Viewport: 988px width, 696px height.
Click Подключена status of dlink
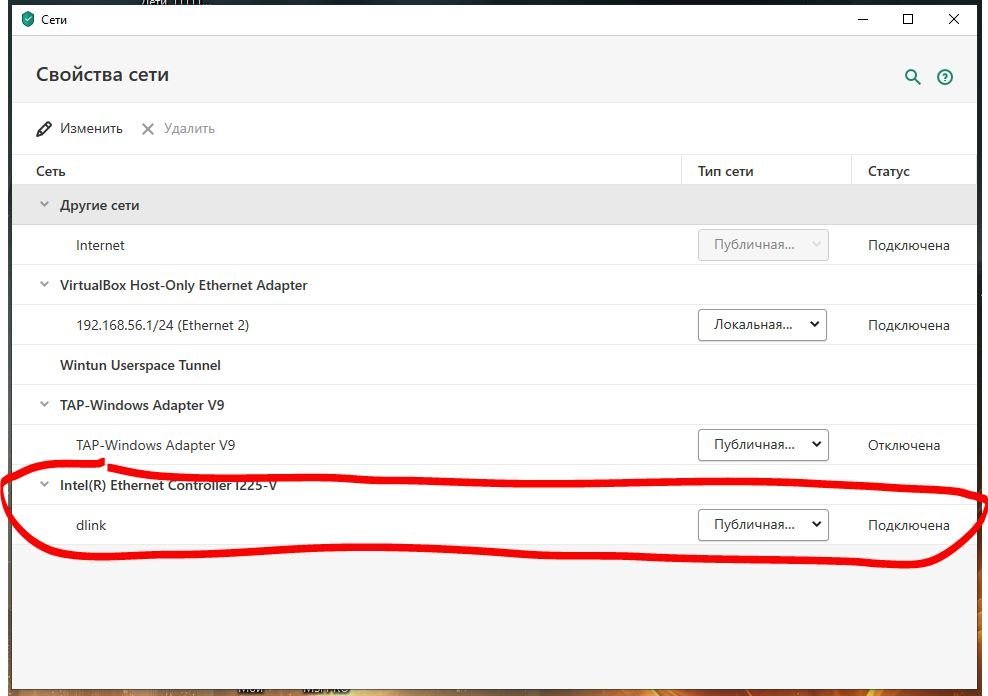pyautogui.click(x=909, y=525)
